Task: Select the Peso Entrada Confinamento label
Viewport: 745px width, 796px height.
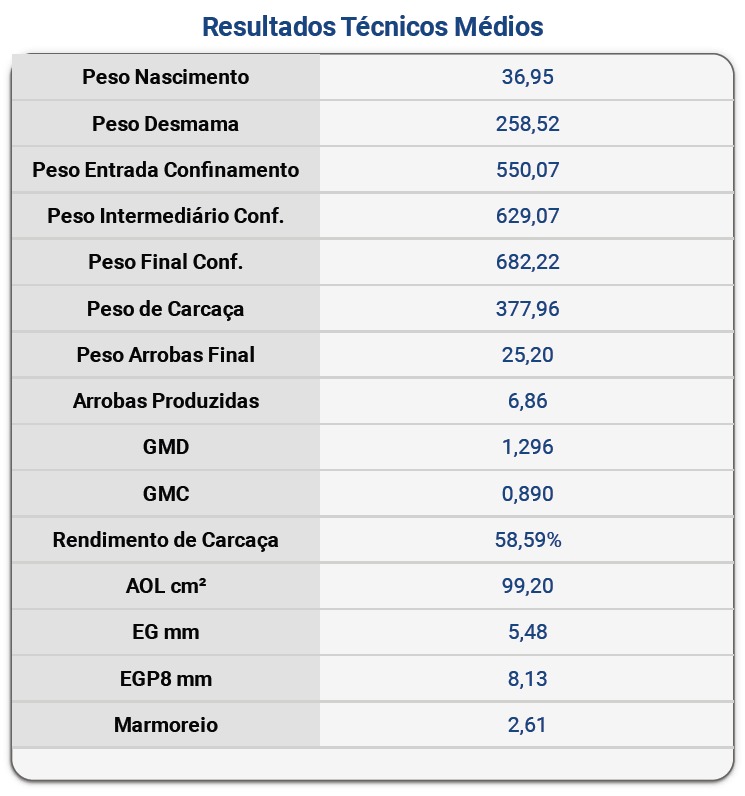Action: click(166, 170)
